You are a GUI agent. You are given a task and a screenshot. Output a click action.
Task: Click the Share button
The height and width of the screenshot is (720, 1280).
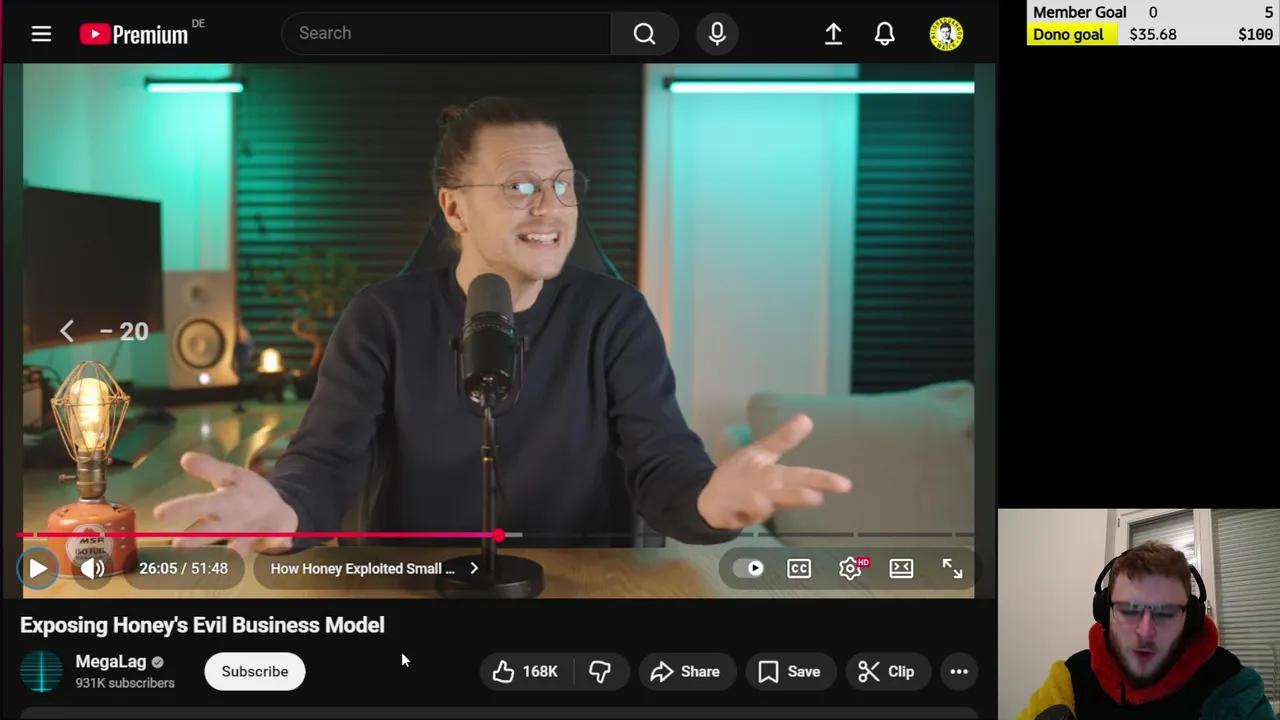point(685,672)
